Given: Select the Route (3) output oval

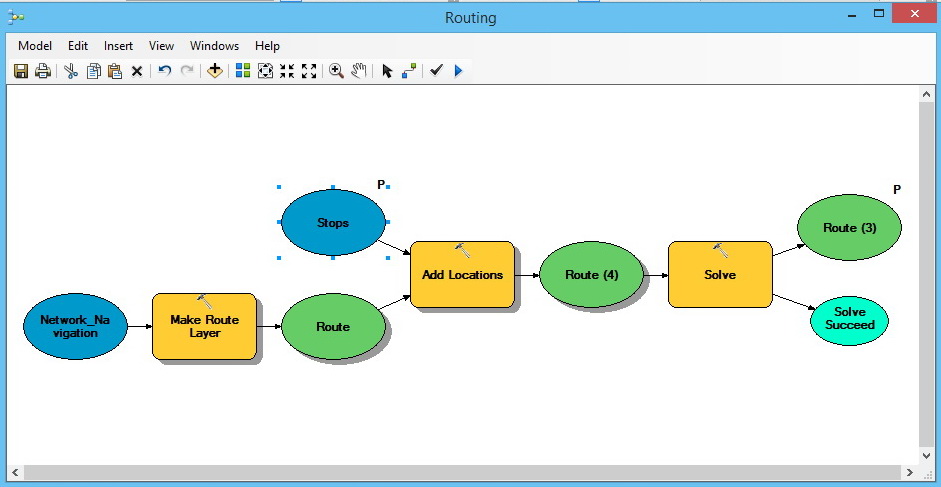Looking at the screenshot, I should pos(849,228).
